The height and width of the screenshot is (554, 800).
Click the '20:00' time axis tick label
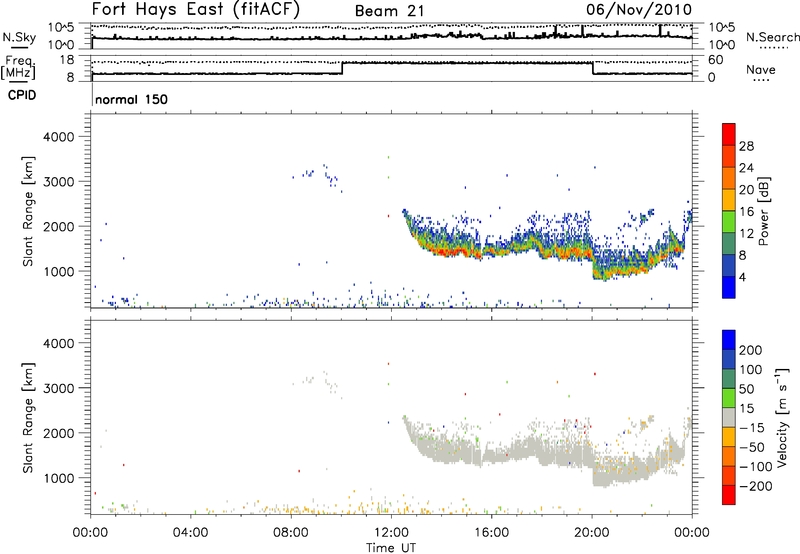click(592, 533)
